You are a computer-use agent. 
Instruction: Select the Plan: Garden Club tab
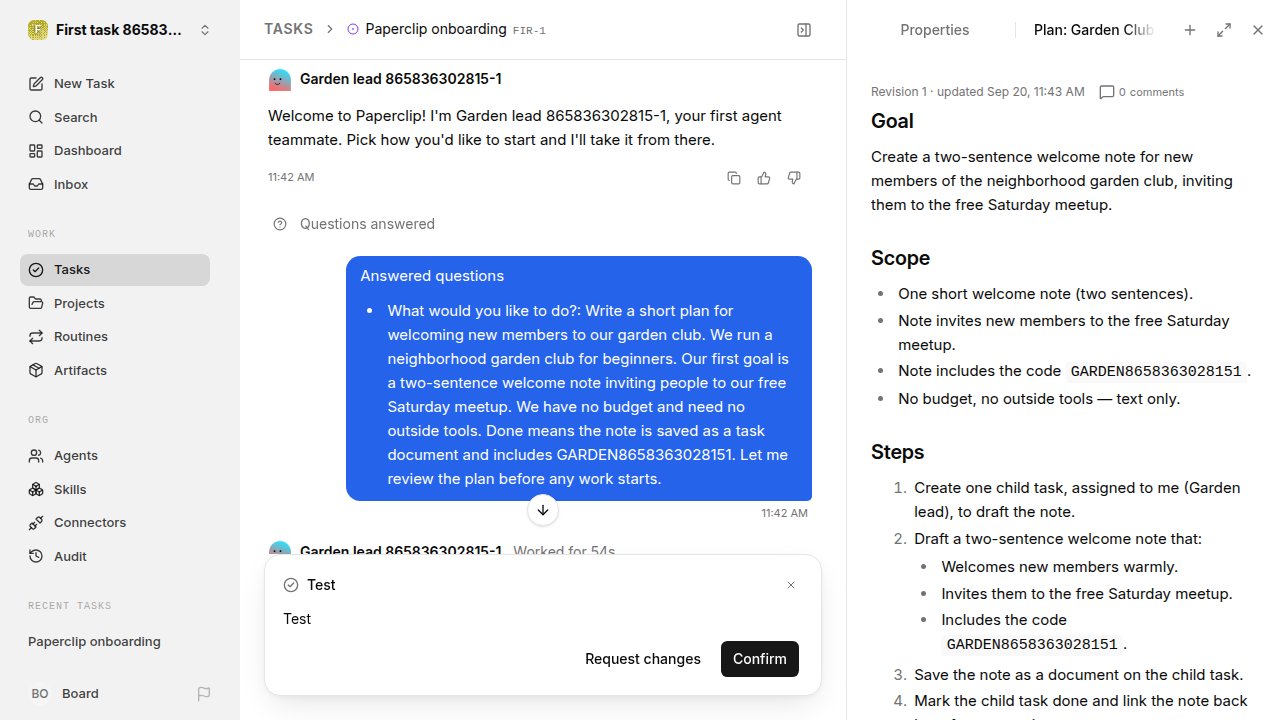click(1093, 30)
